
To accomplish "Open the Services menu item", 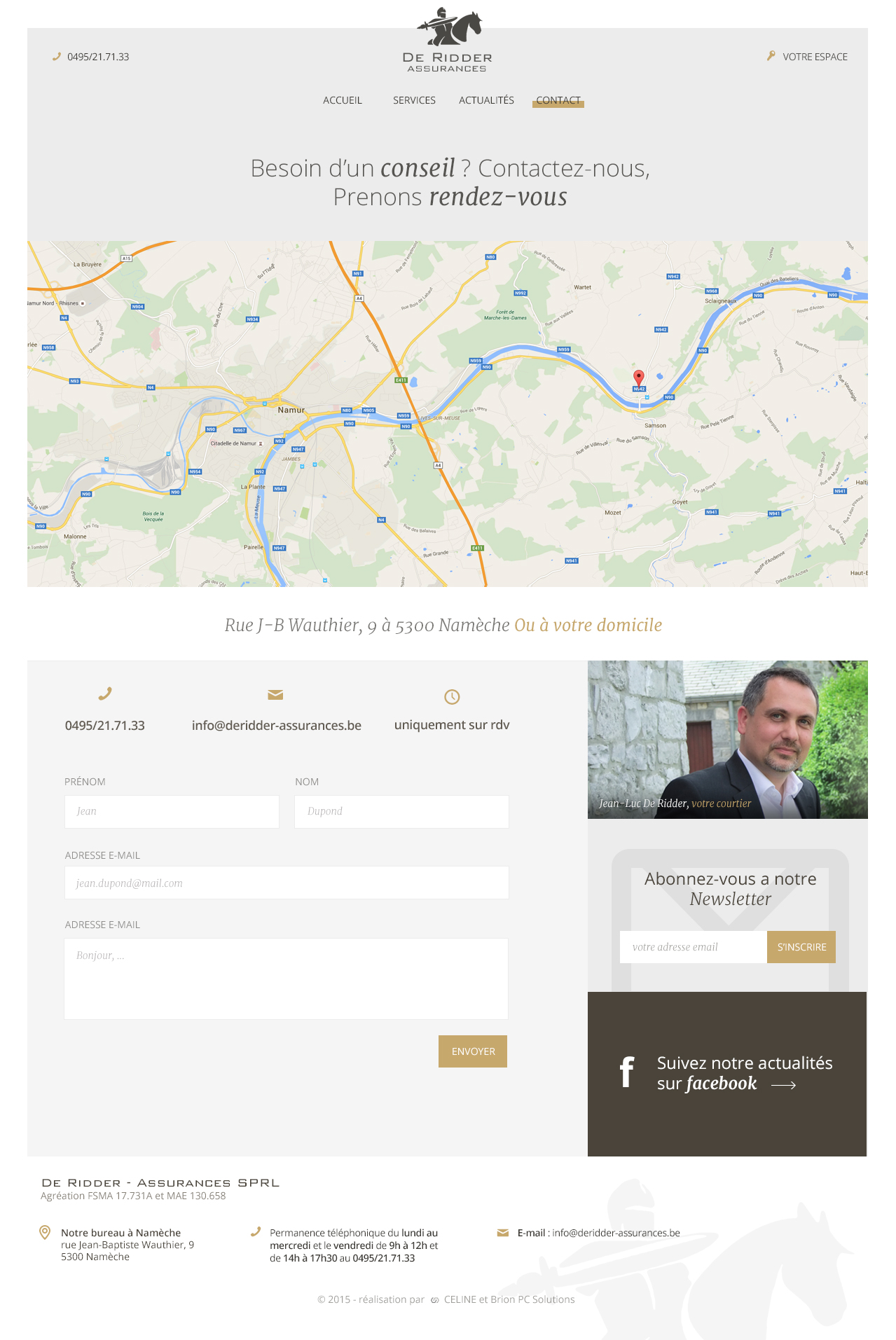I will pos(414,100).
